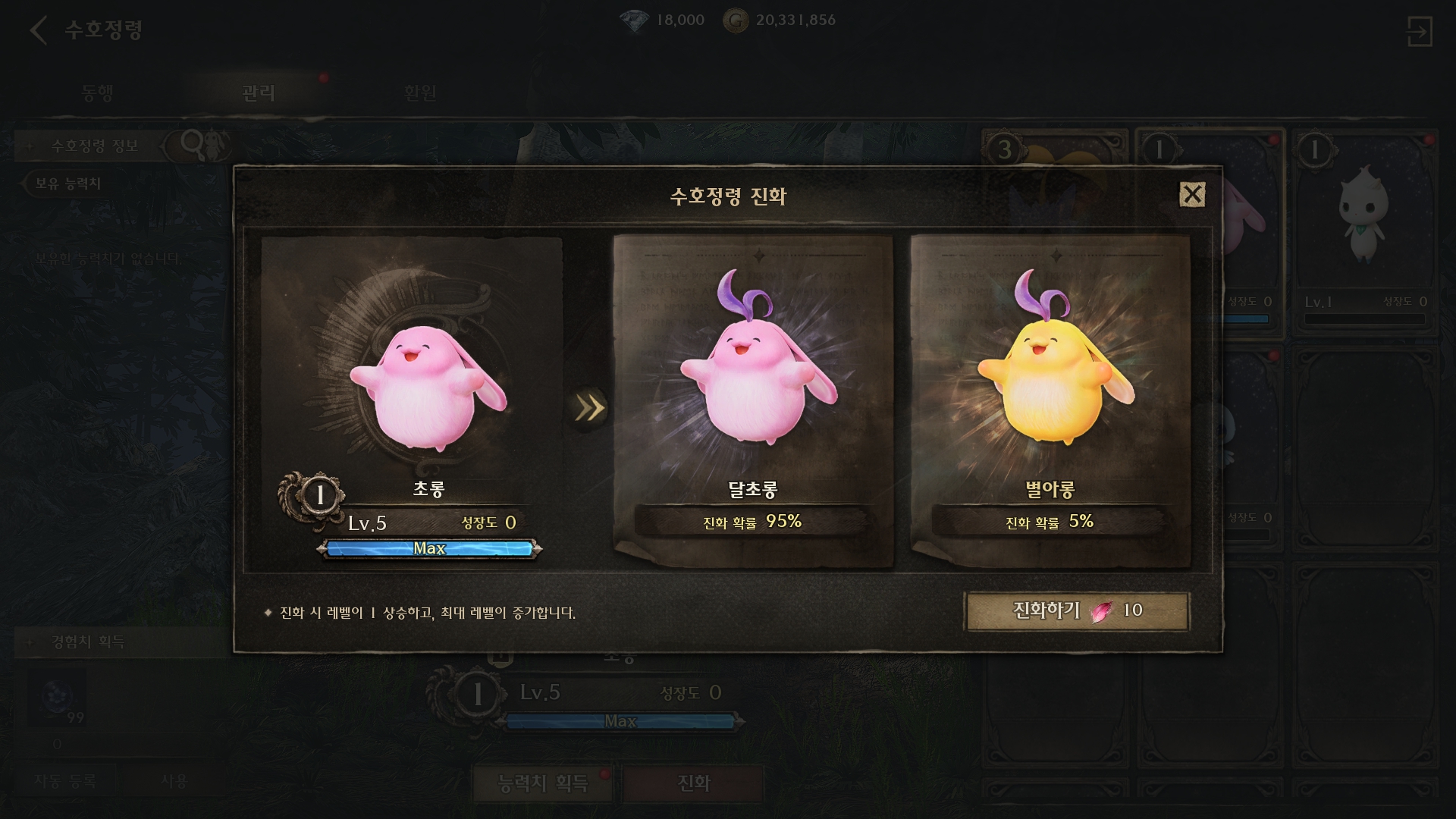
Task: Select the white spirit card in the list
Action: point(1365,231)
